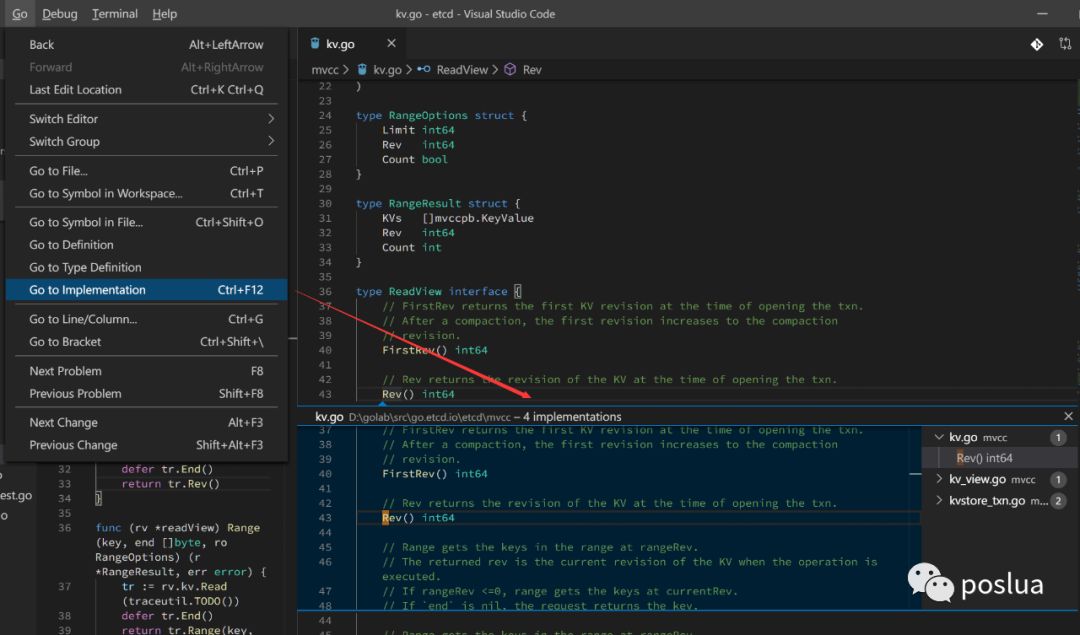Select Previous Problem entry
Image resolution: width=1080 pixels, height=635 pixels.
(146, 393)
